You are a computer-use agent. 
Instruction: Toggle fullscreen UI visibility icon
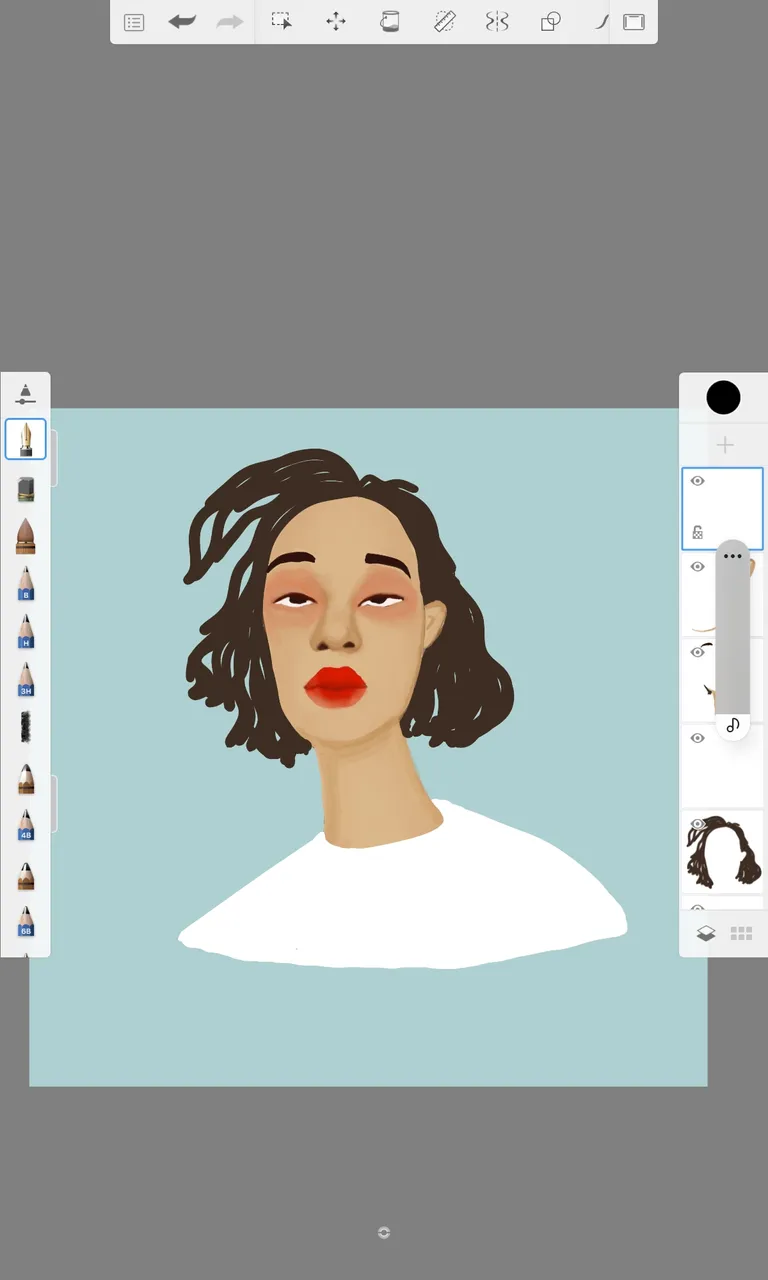[x=634, y=21]
